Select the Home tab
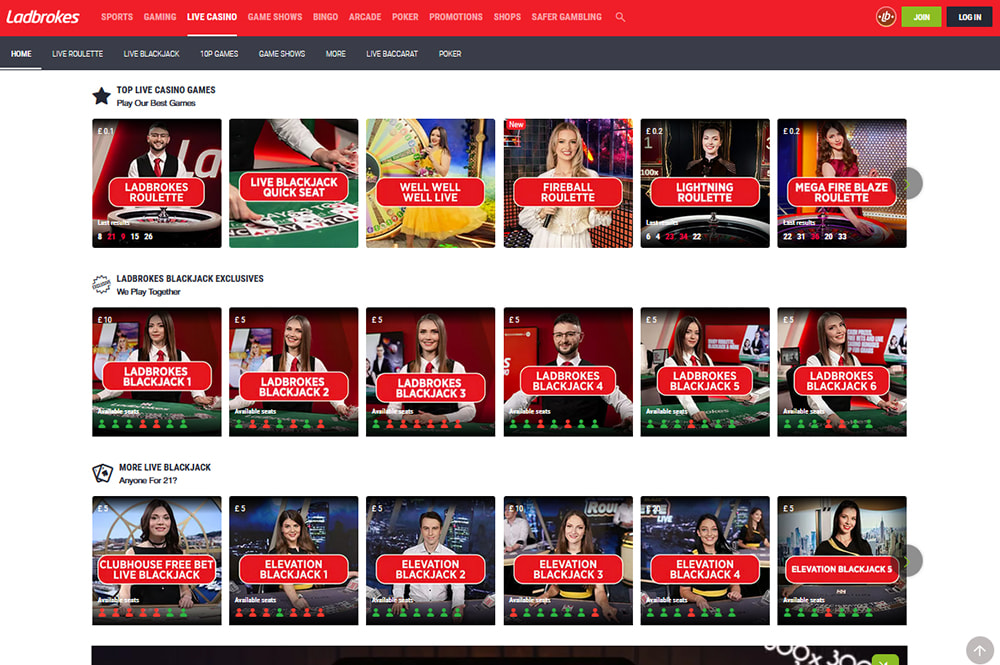Screen dimensions: 1000x665 [21, 54]
